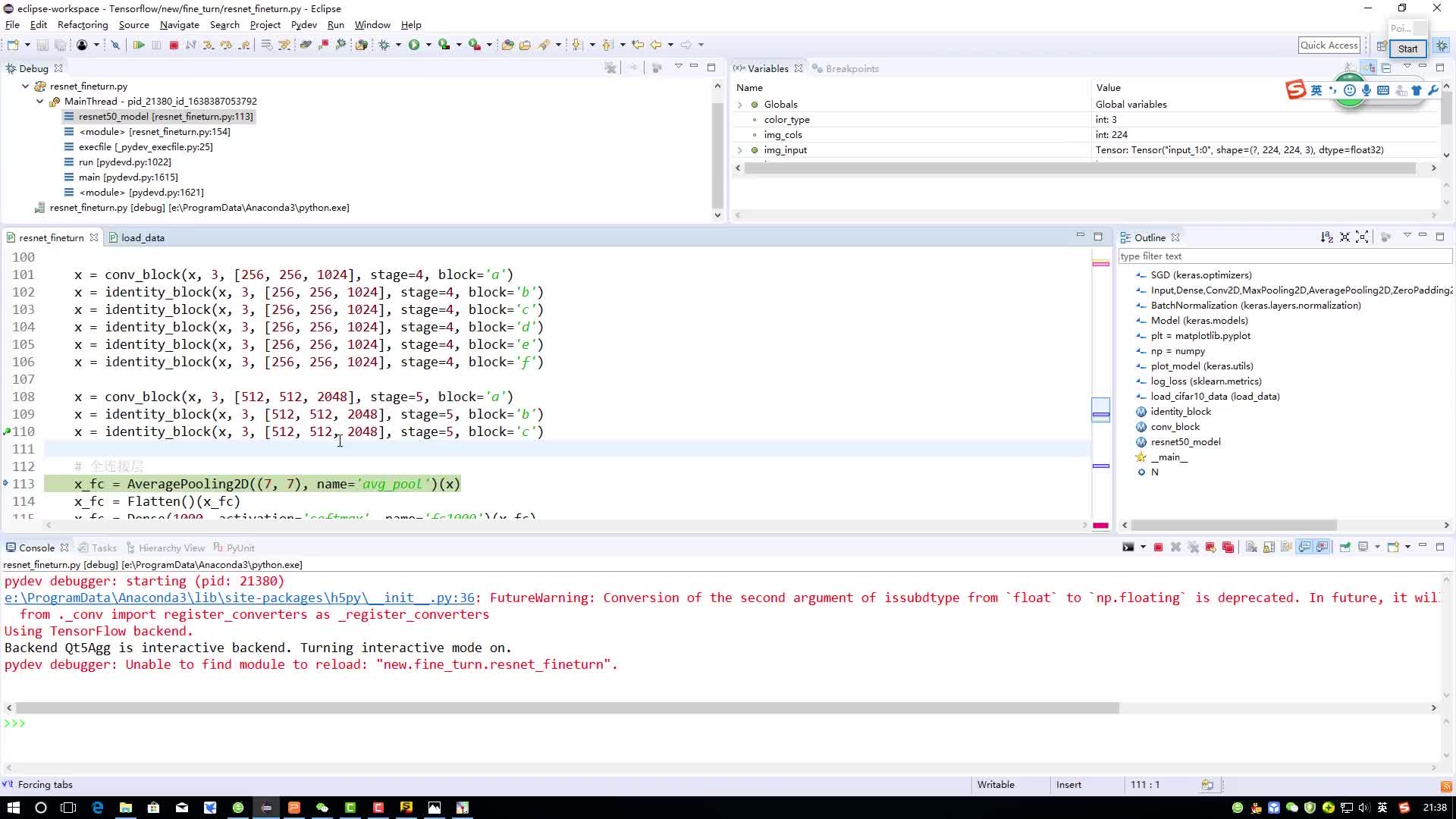
Task: Open the Display Selected Console dropdown
Action: 1377,548
